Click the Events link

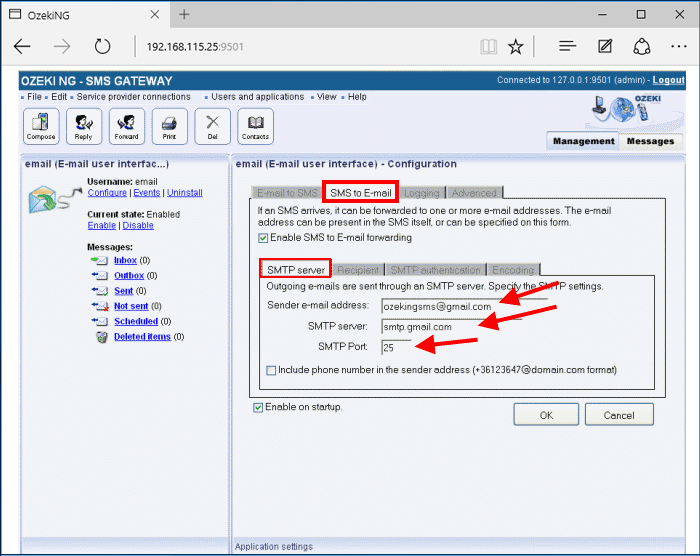[147, 192]
